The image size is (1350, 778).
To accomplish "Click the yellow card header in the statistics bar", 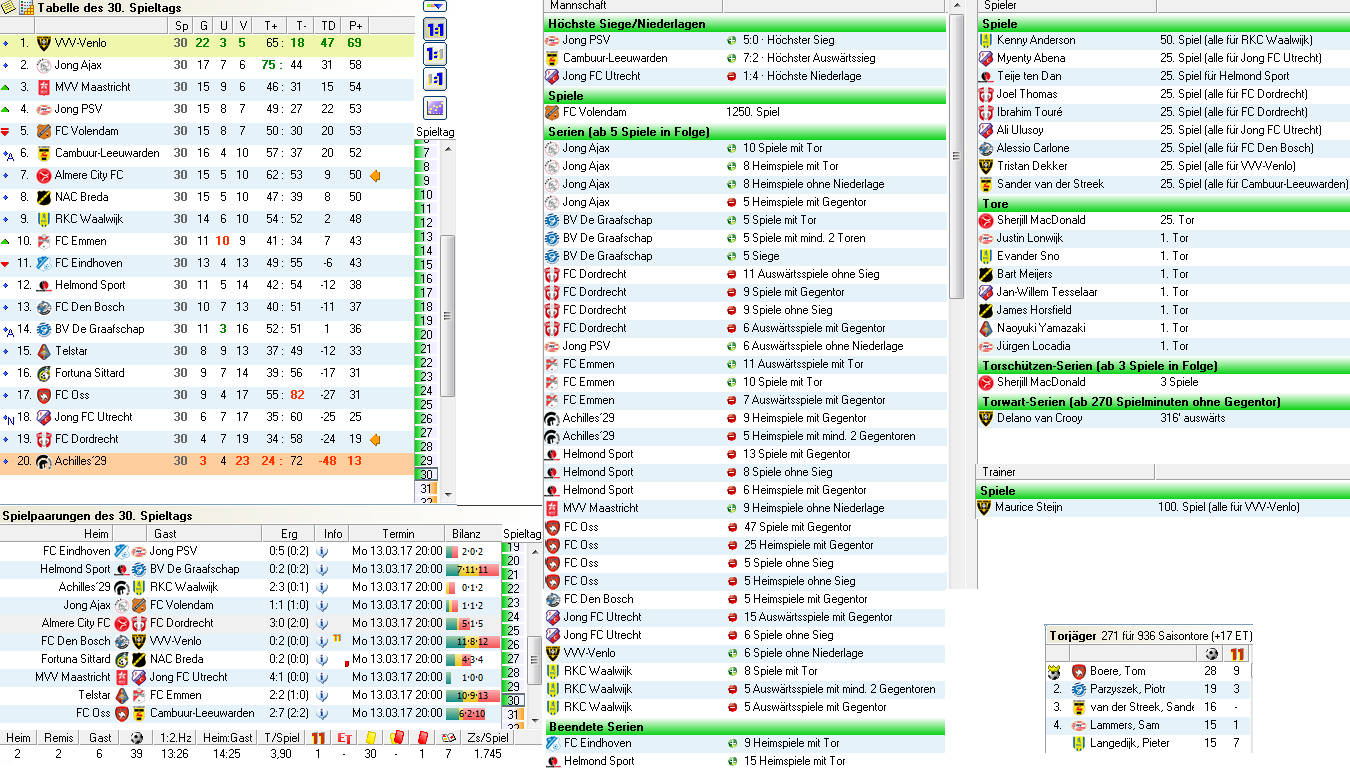I will 370,737.
